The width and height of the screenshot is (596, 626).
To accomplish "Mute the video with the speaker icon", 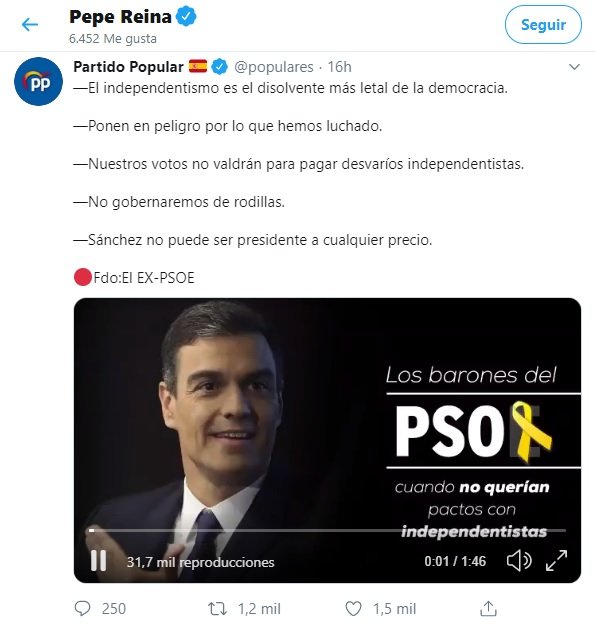I will pyautogui.click(x=519, y=561).
